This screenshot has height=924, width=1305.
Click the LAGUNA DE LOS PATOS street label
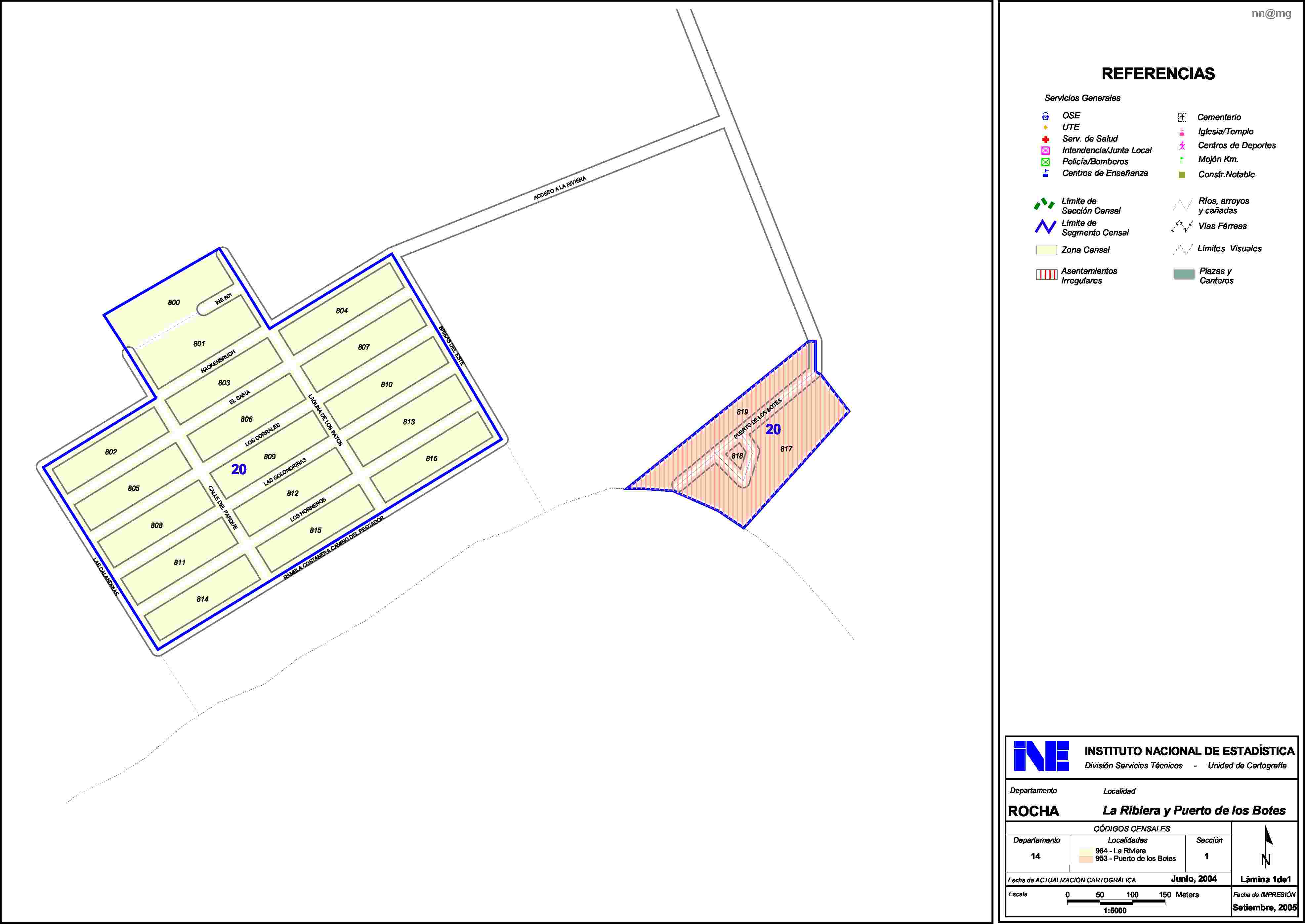point(325,419)
